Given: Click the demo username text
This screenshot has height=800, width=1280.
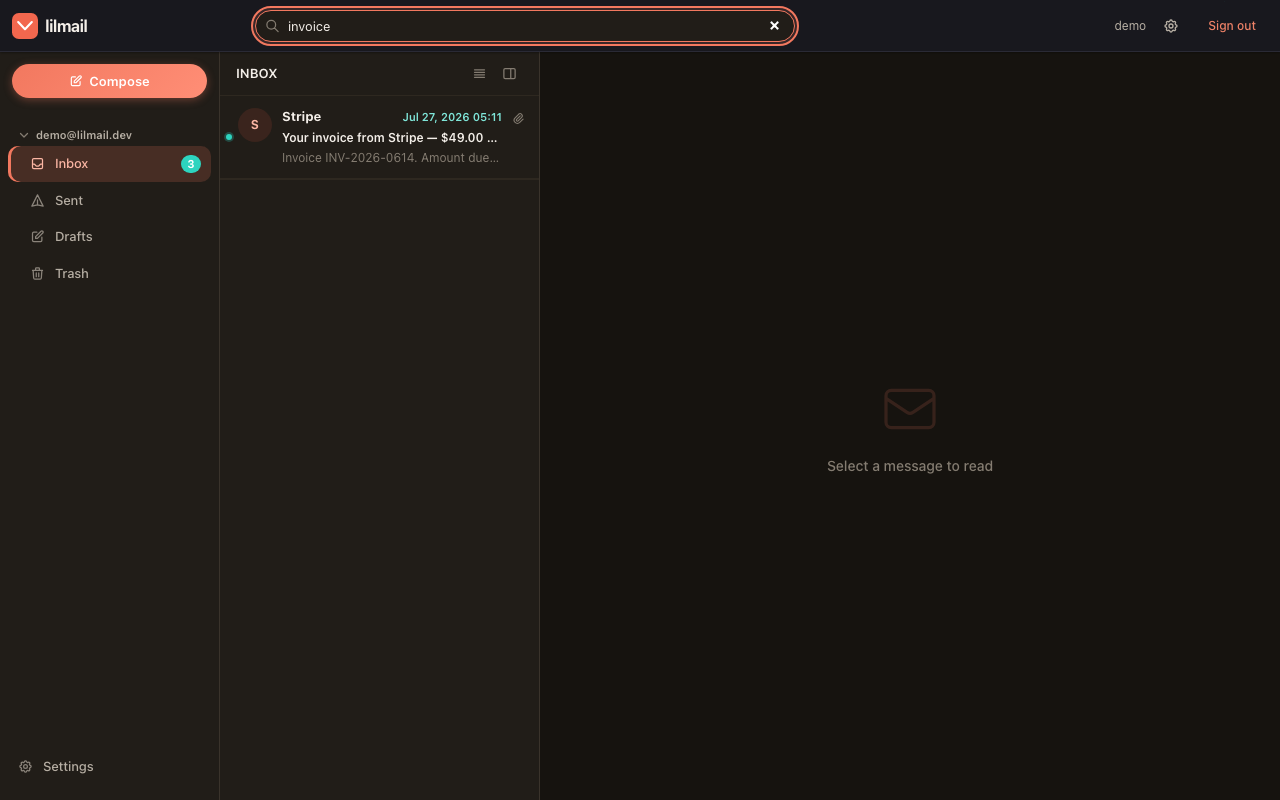Looking at the screenshot, I should click(x=1130, y=26).
